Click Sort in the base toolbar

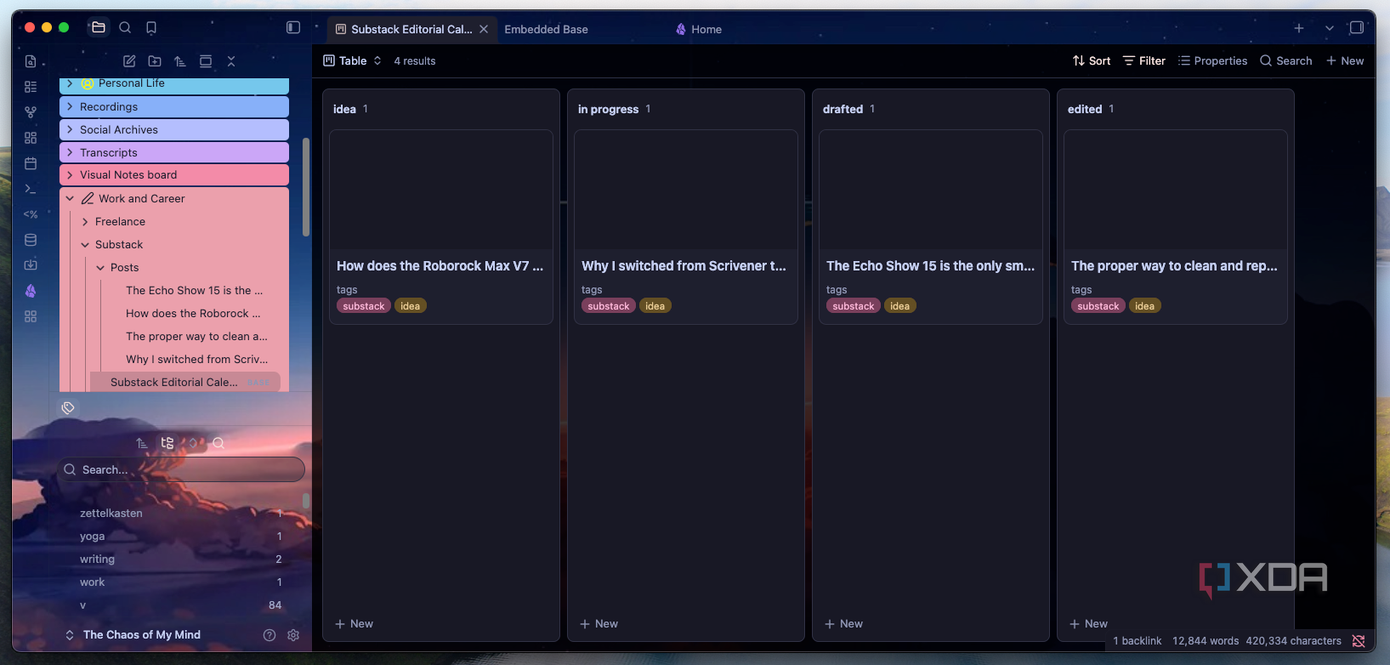coord(1091,61)
